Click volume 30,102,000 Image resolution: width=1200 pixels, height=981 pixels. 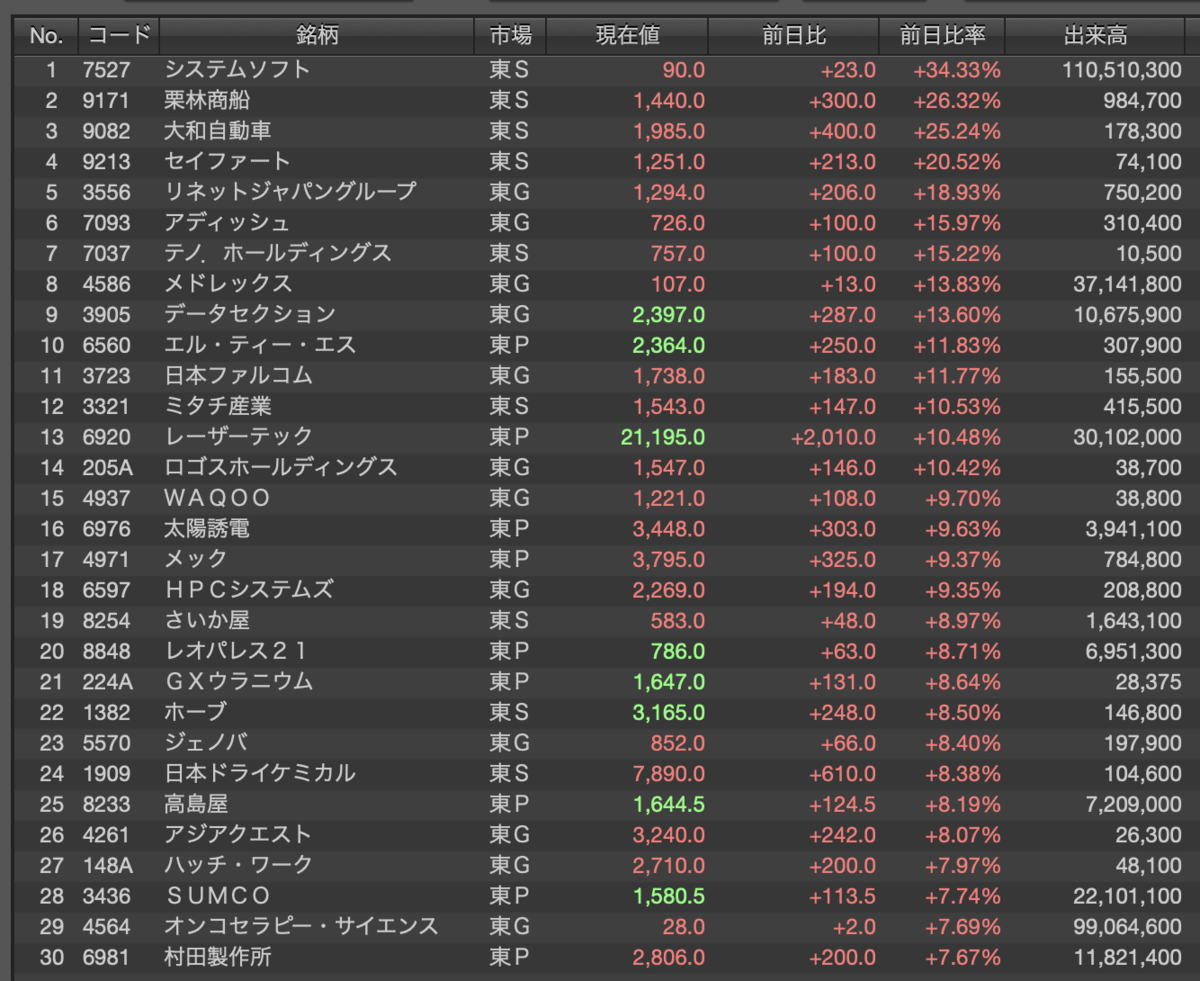(1125, 437)
